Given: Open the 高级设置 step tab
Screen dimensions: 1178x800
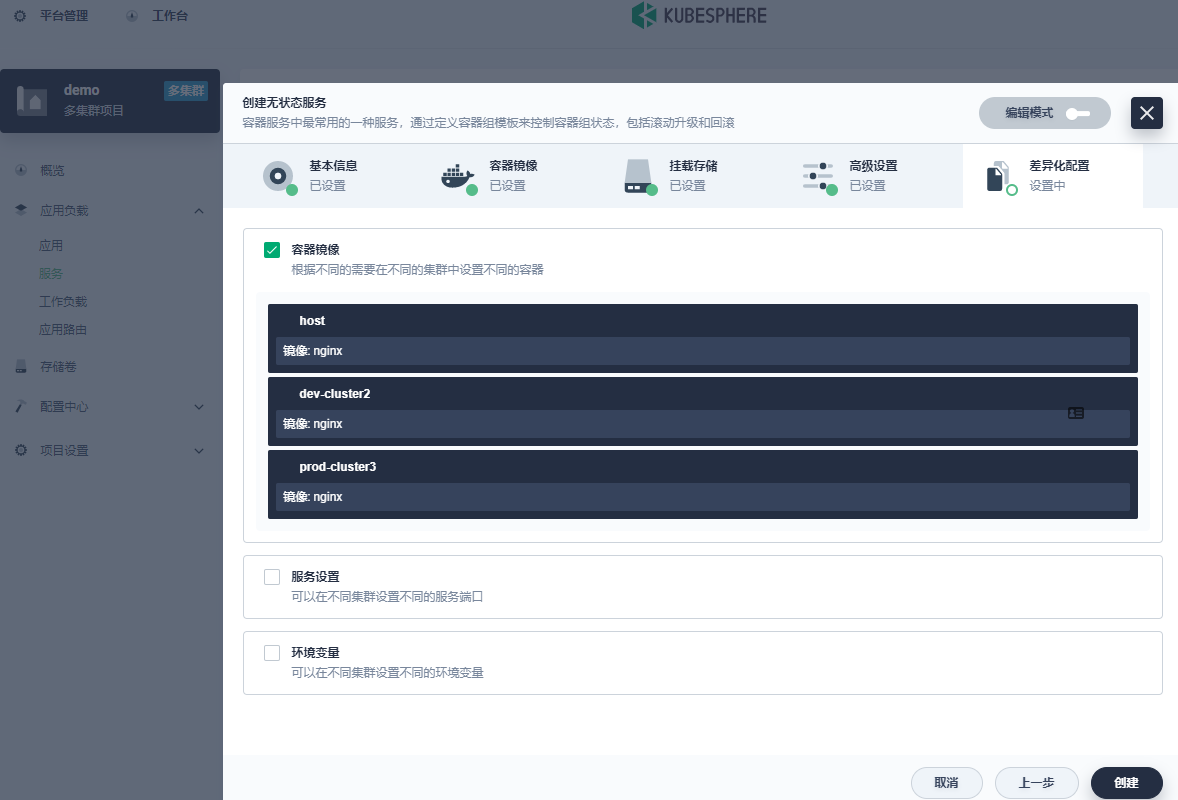Looking at the screenshot, I should coord(872,176).
